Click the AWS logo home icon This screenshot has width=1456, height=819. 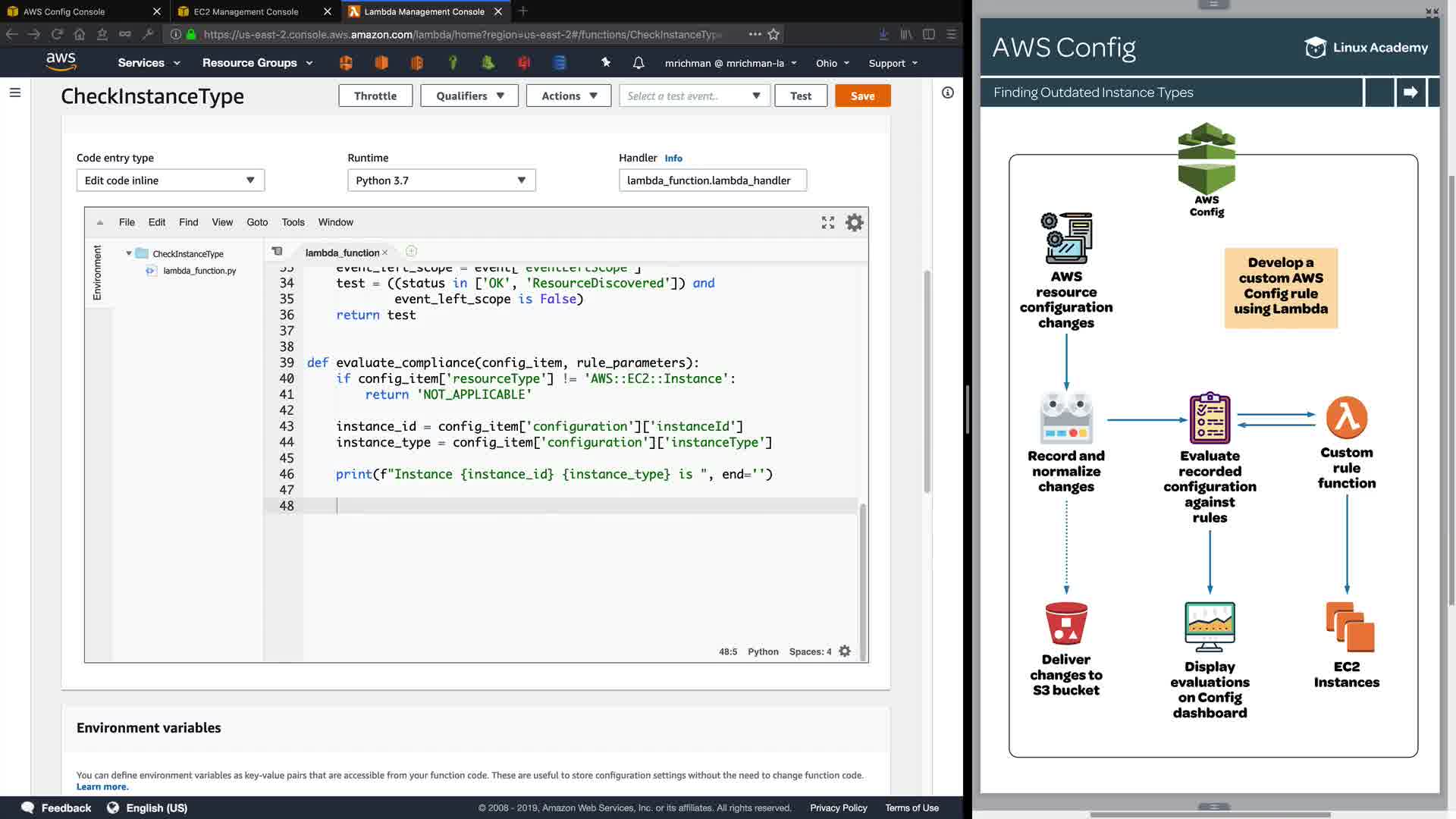tap(61, 62)
